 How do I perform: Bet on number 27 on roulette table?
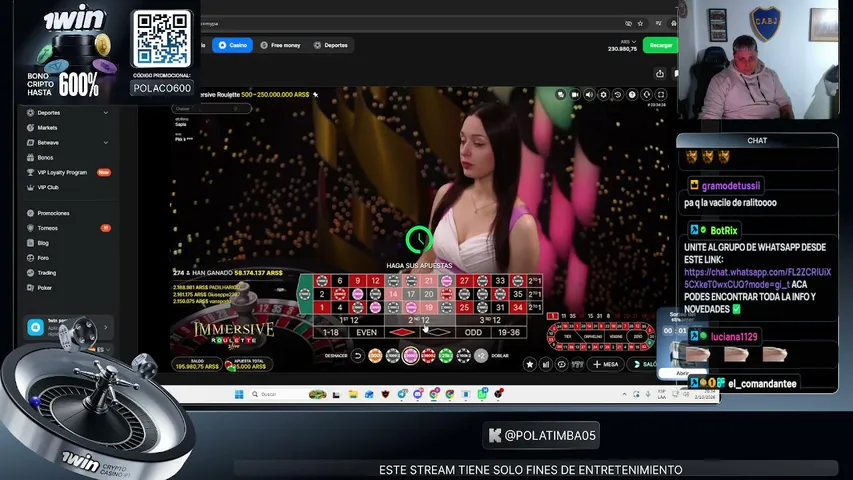(x=464, y=281)
